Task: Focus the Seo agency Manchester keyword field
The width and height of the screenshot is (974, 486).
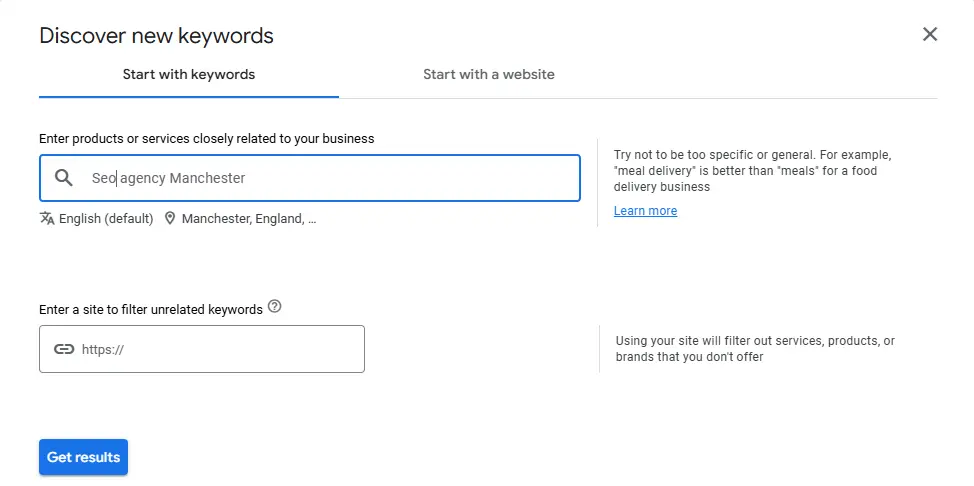Action: click(x=310, y=178)
